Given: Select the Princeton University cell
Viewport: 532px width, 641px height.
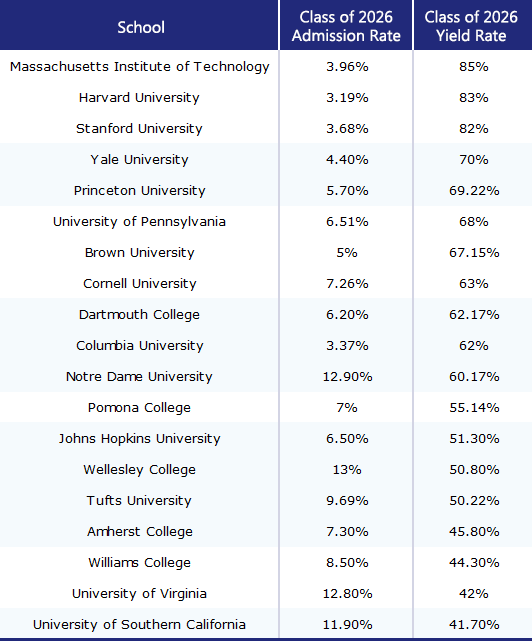Looking at the screenshot, I should (139, 191).
